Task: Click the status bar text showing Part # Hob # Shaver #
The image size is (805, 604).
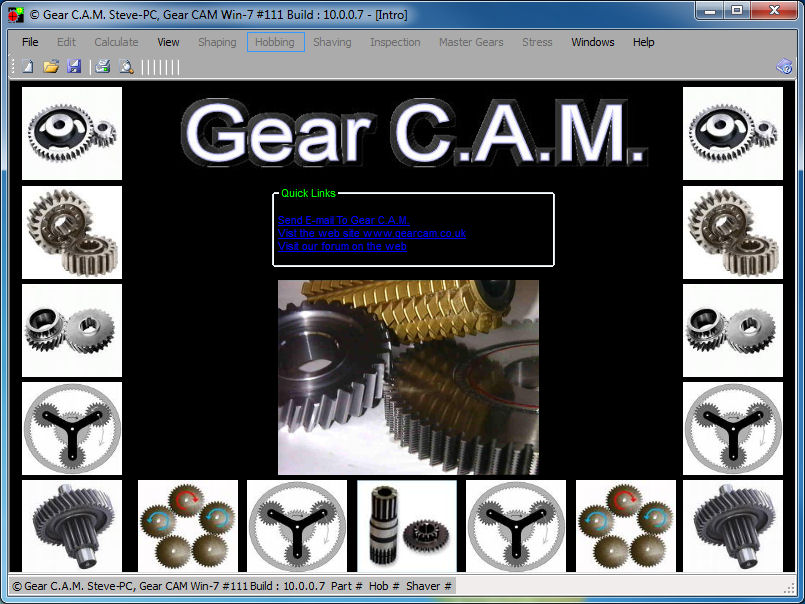Action: point(391,586)
